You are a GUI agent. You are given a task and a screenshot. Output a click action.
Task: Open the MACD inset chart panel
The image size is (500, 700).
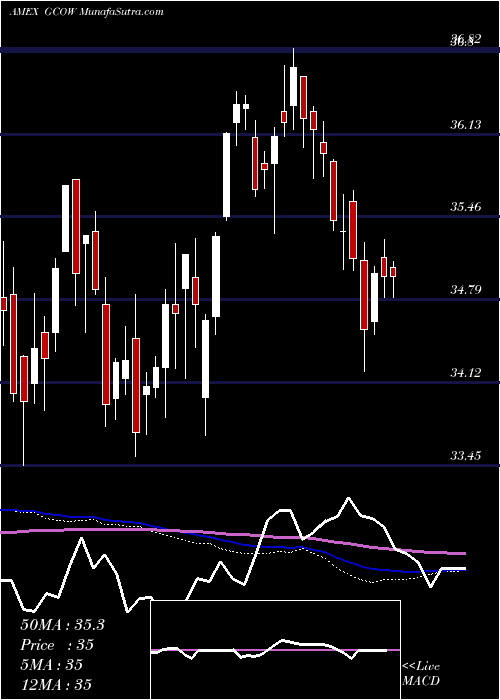tap(276, 650)
